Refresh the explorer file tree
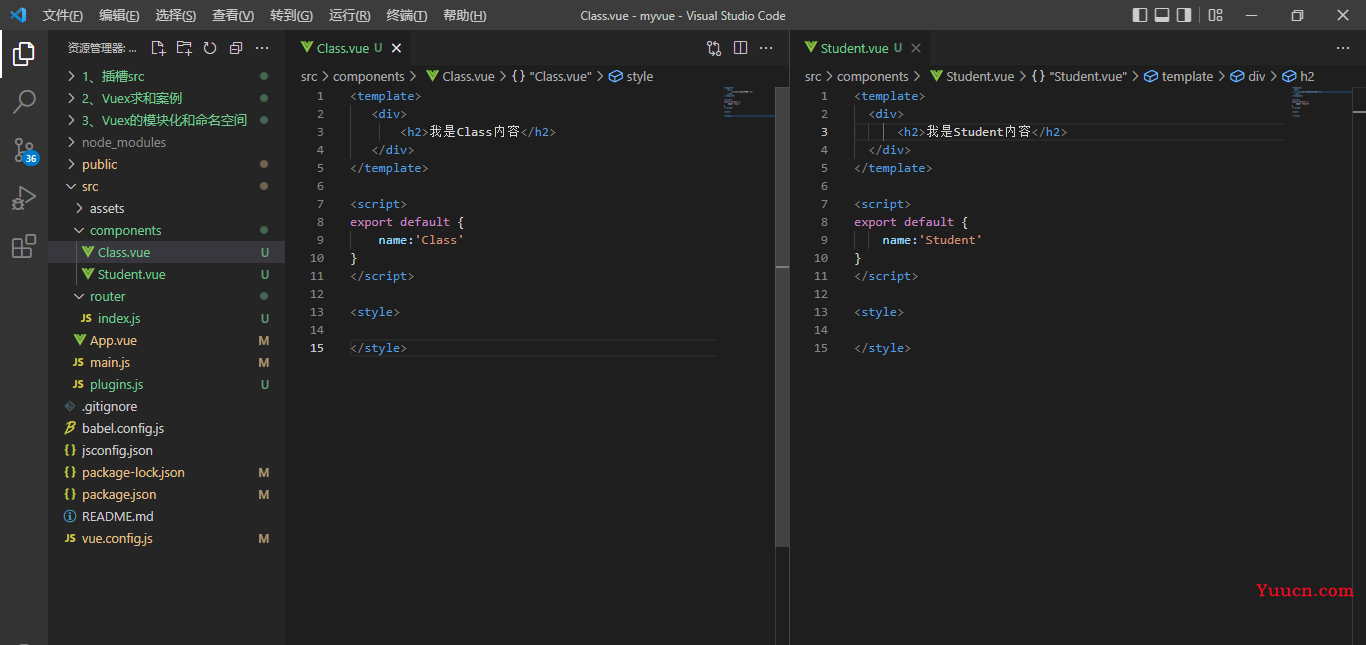Image resolution: width=1366 pixels, height=645 pixels. (210, 48)
